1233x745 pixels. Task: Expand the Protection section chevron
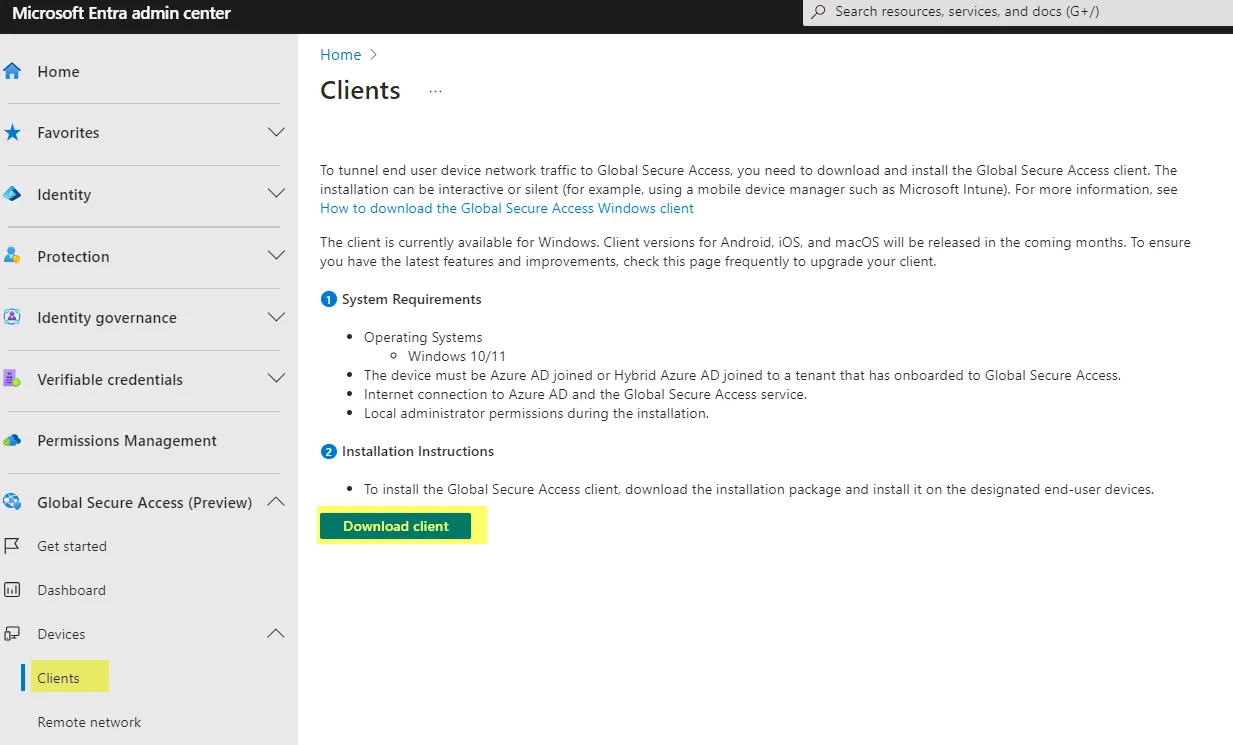pos(276,256)
